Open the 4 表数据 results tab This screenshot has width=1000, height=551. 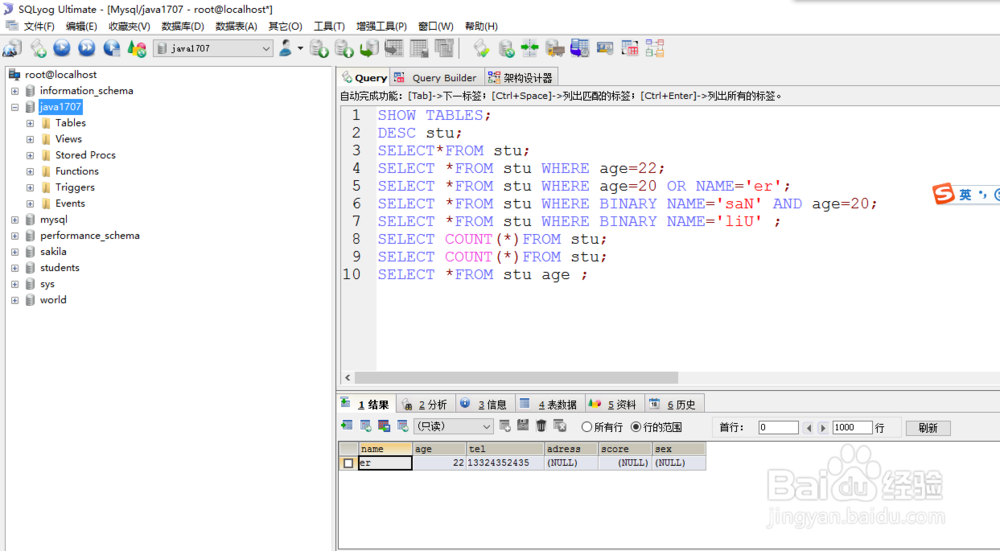click(x=550, y=404)
